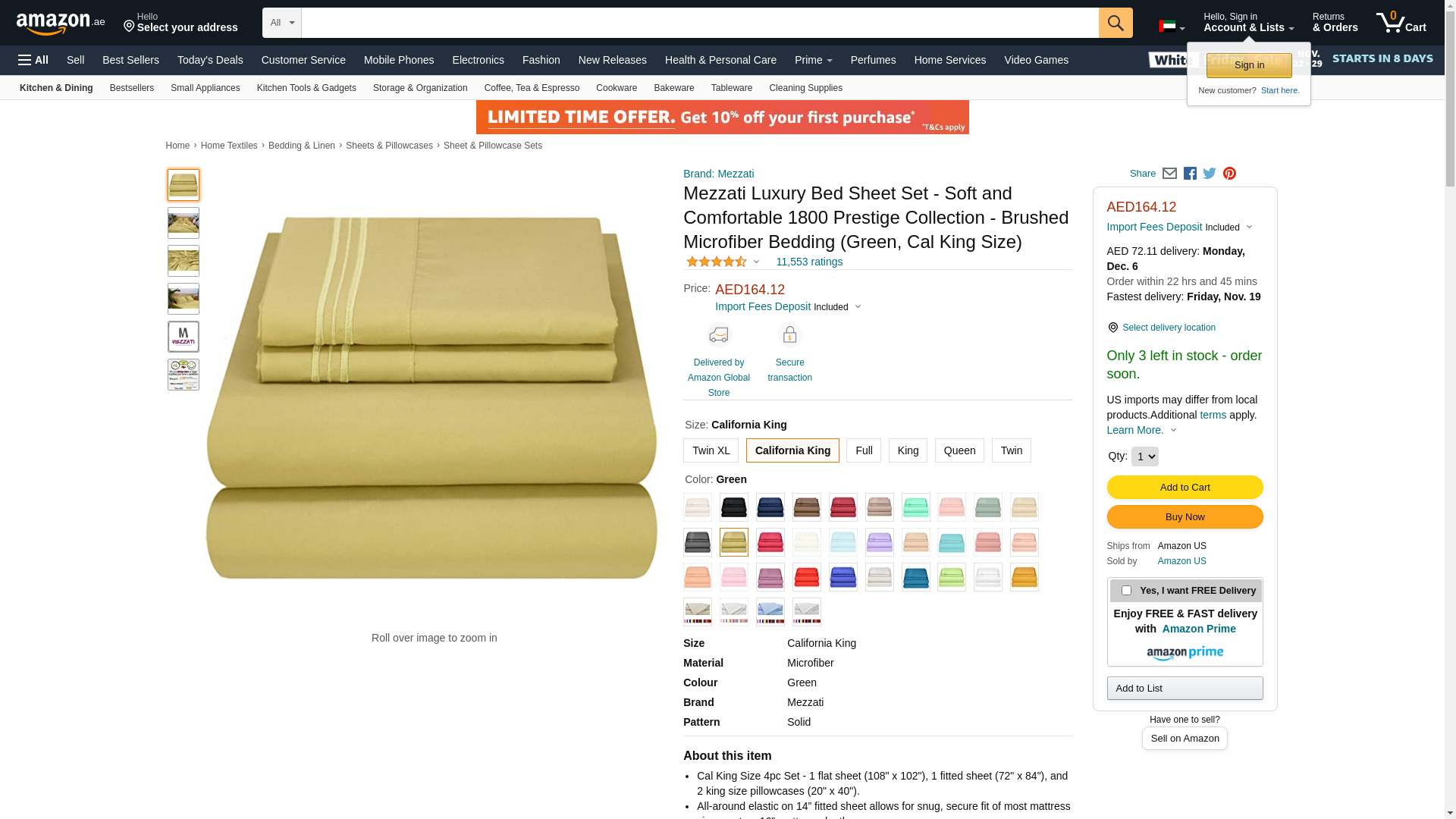1456x819 pixels.
Task: Check Yes, I want FREE Delivery
Action: (1126, 590)
